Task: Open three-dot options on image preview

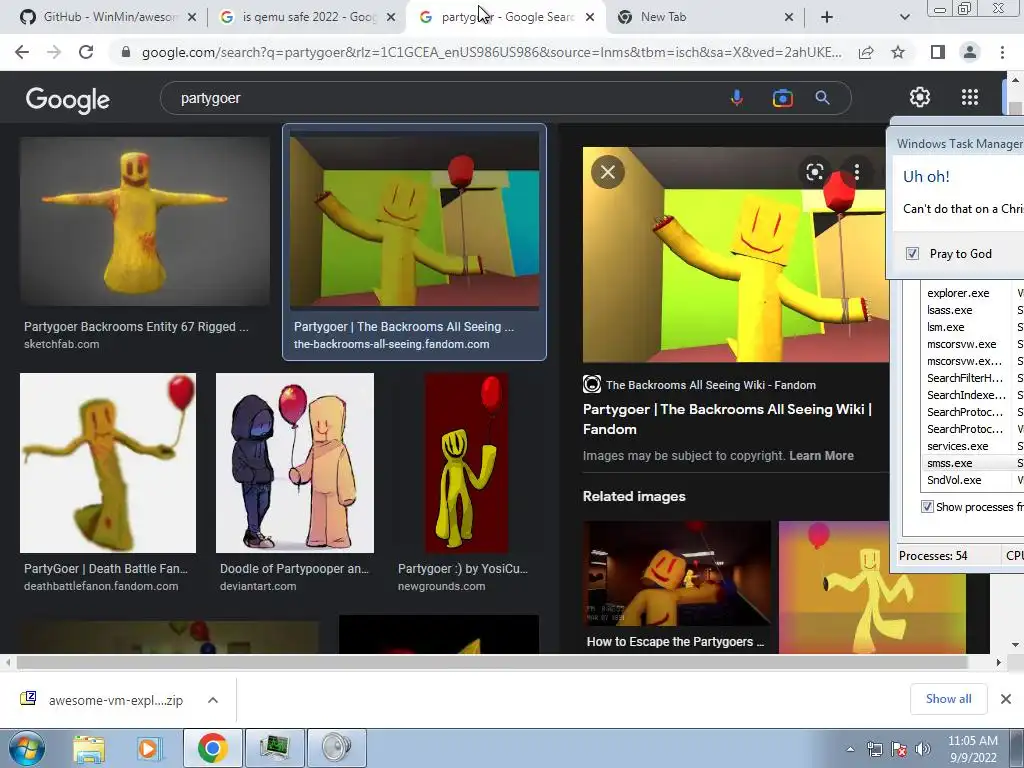Action: pos(857,172)
